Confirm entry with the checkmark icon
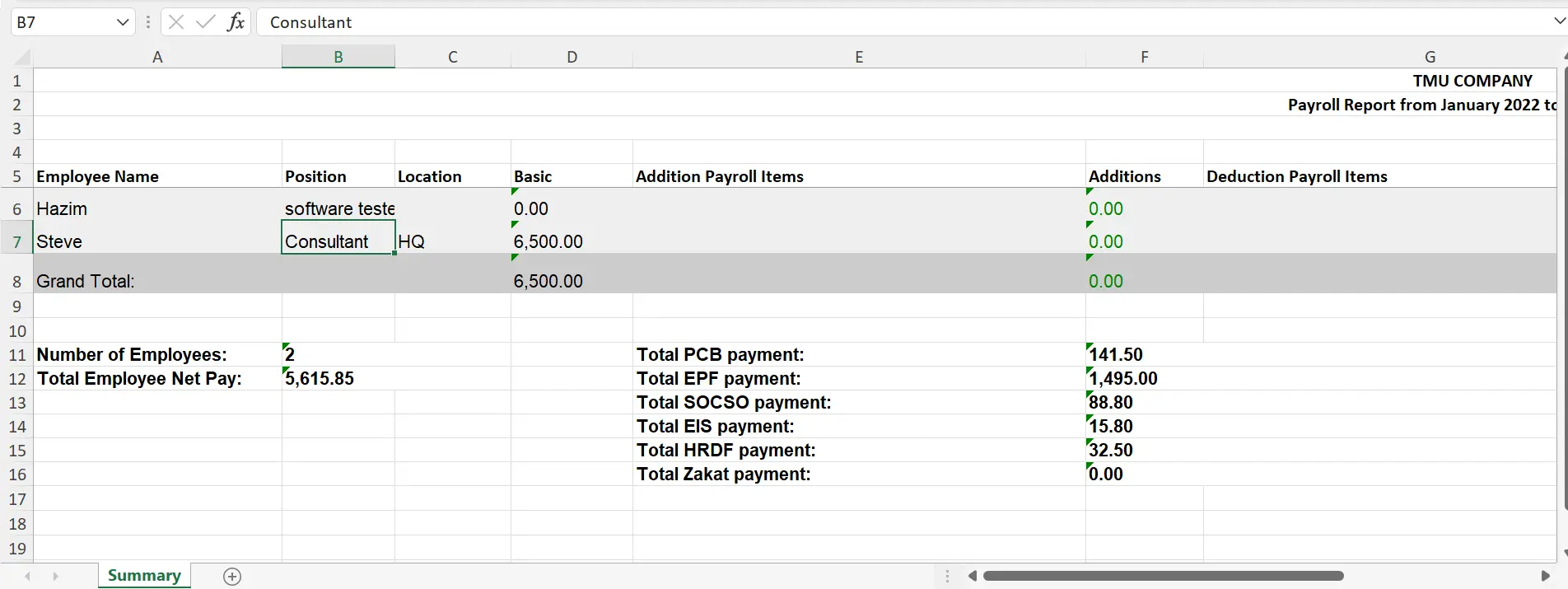Image resolution: width=1568 pixels, height=589 pixels. [x=205, y=22]
